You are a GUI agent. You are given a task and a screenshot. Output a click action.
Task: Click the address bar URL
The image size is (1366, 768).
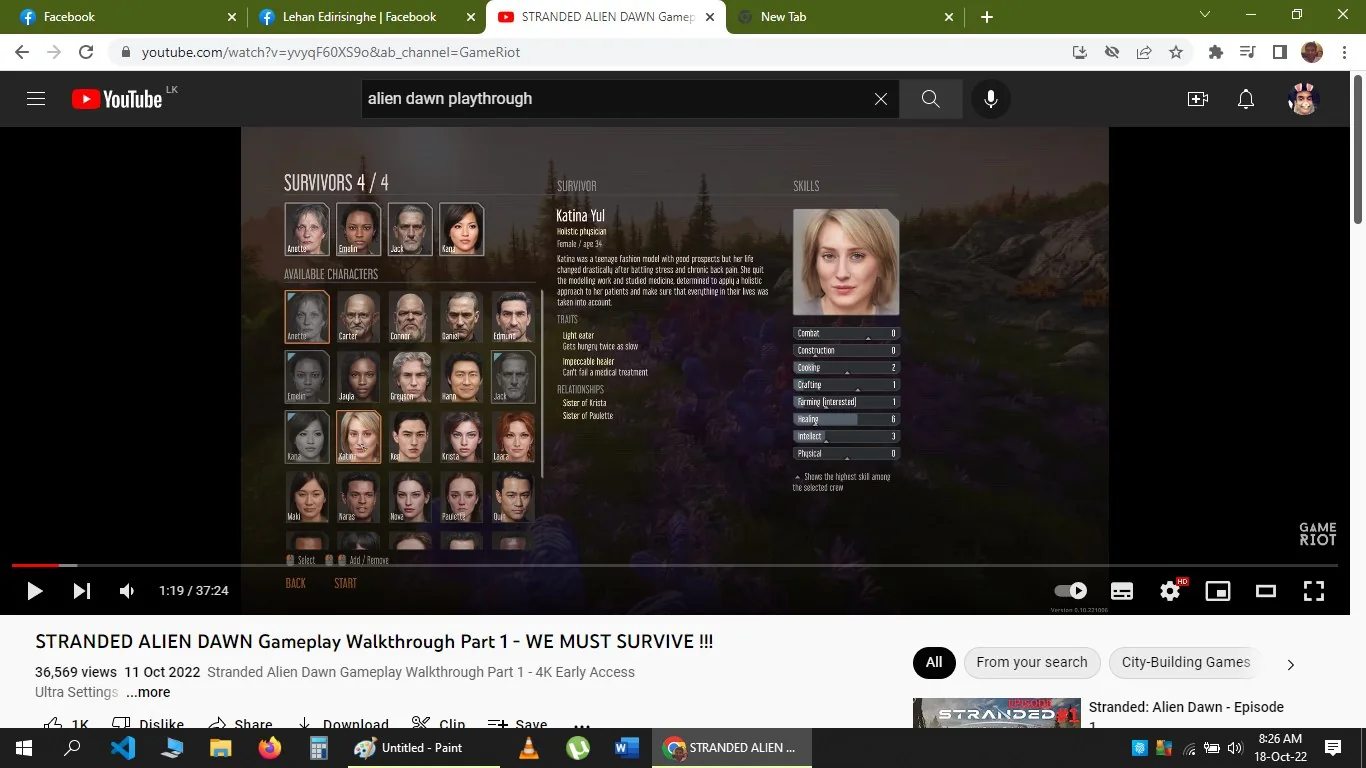tap(331, 52)
